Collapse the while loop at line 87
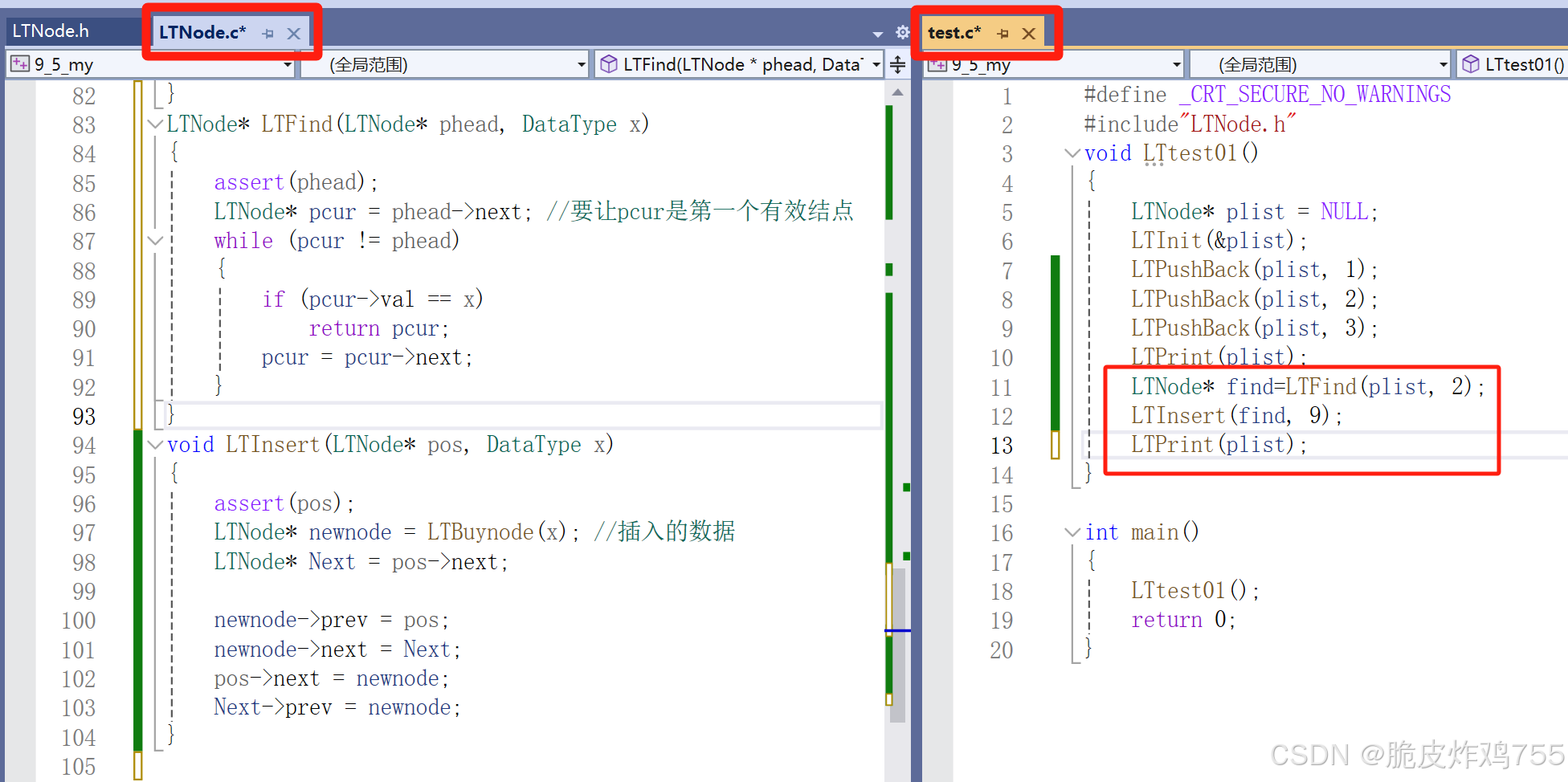1568x782 pixels. point(155,241)
